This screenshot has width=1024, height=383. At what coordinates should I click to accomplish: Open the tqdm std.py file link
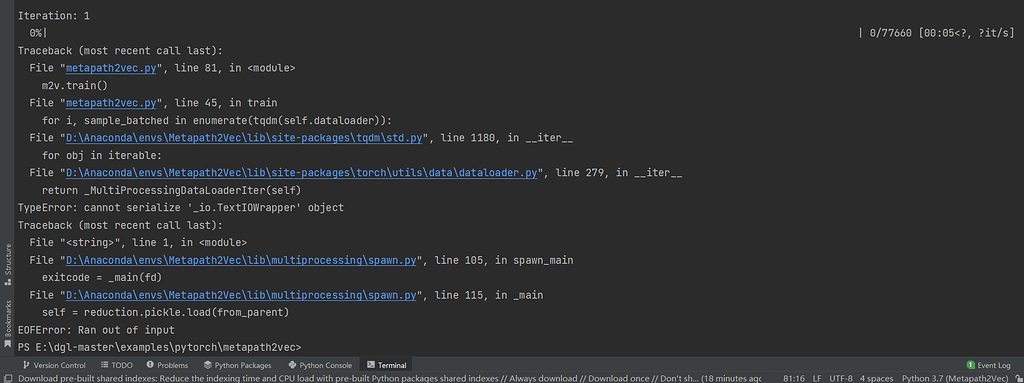click(246, 138)
